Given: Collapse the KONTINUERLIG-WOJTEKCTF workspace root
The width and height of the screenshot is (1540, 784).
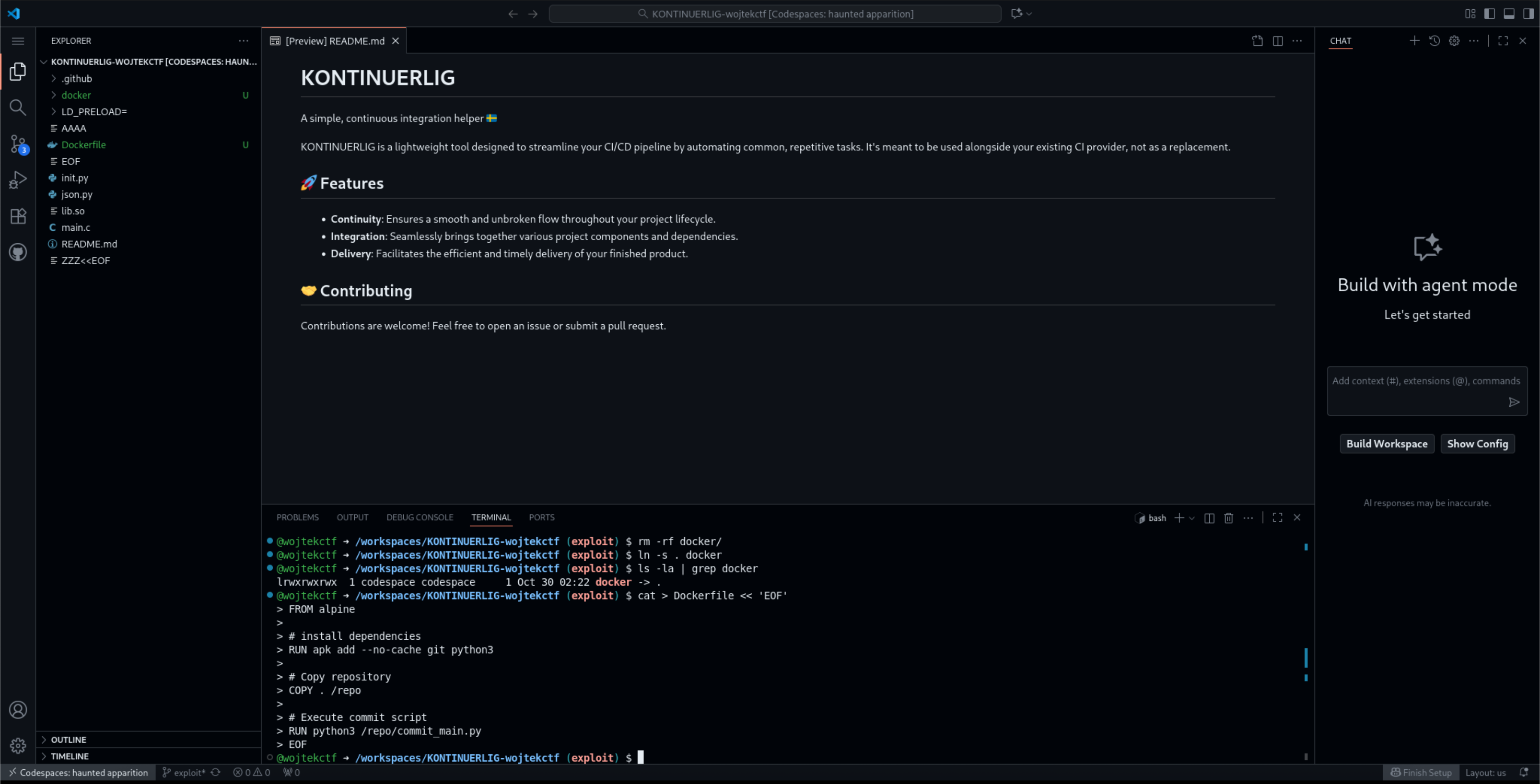Looking at the screenshot, I should tap(148, 61).
